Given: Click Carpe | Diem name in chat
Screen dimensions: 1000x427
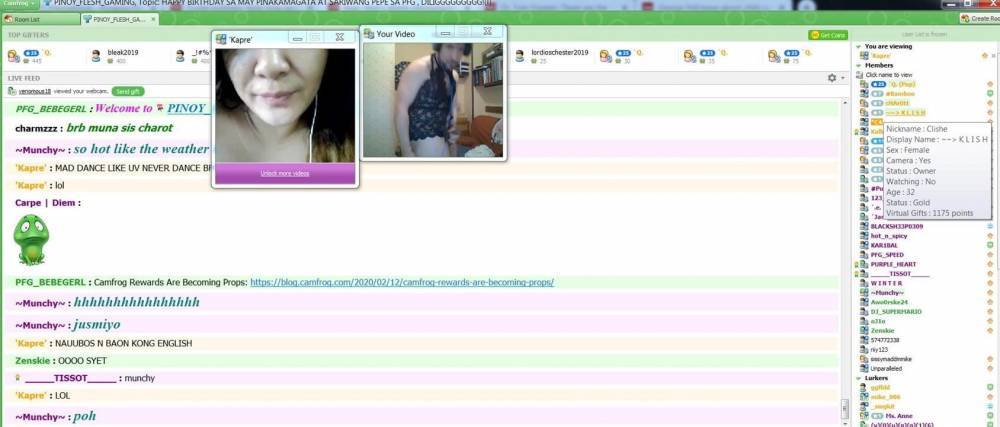Looking at the screenshot, I should coord(45,203).
